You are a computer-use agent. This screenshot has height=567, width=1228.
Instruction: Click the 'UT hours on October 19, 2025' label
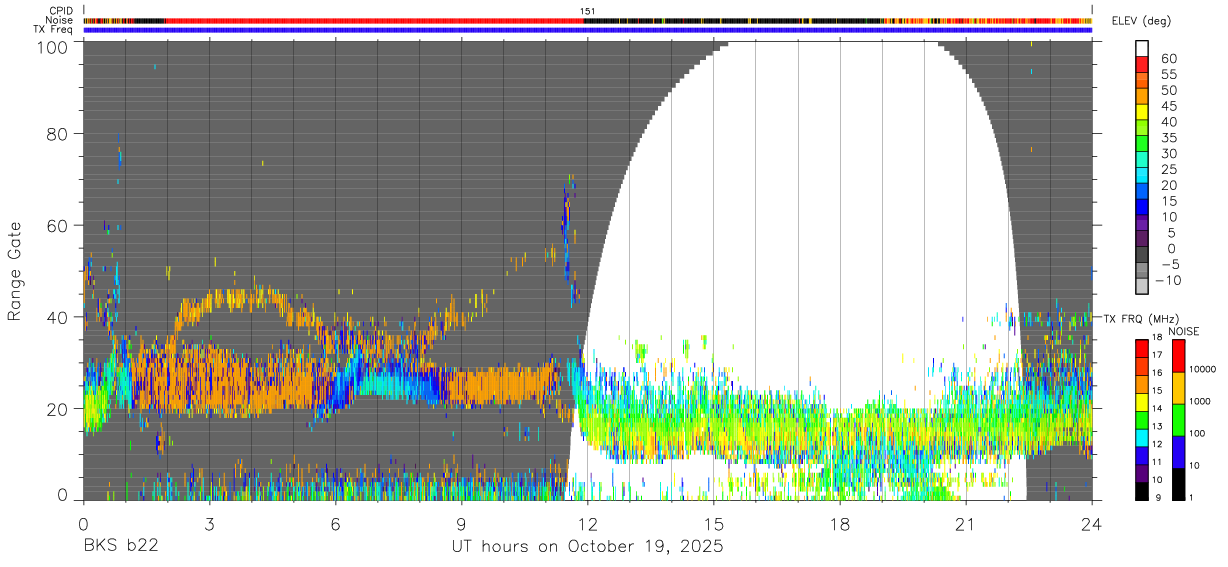coord(587,547)
